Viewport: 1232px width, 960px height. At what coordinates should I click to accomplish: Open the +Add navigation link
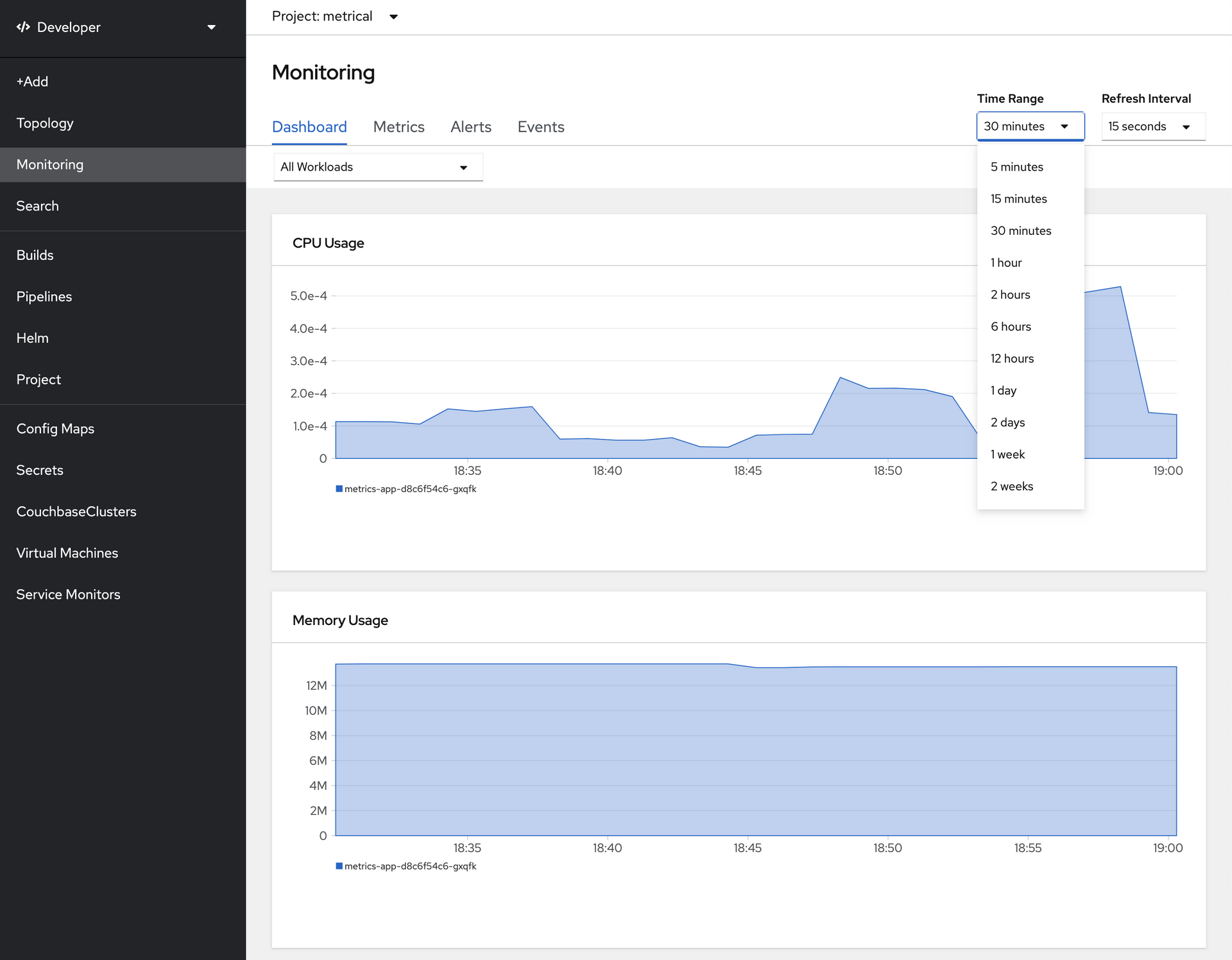(32, 81)
